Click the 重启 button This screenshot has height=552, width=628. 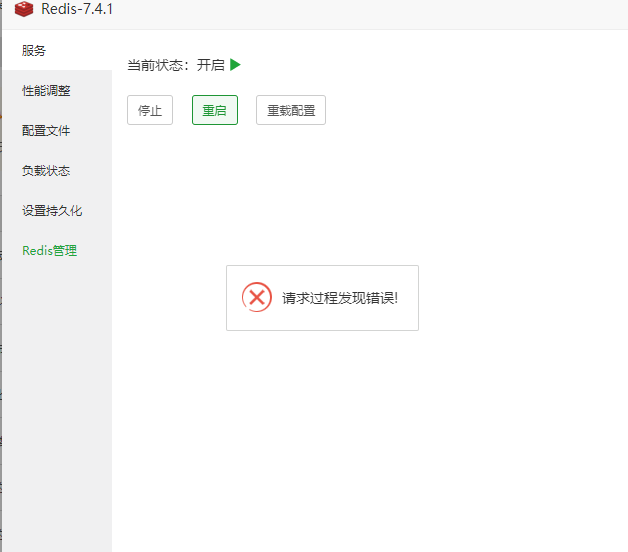(x=215, y=110)
